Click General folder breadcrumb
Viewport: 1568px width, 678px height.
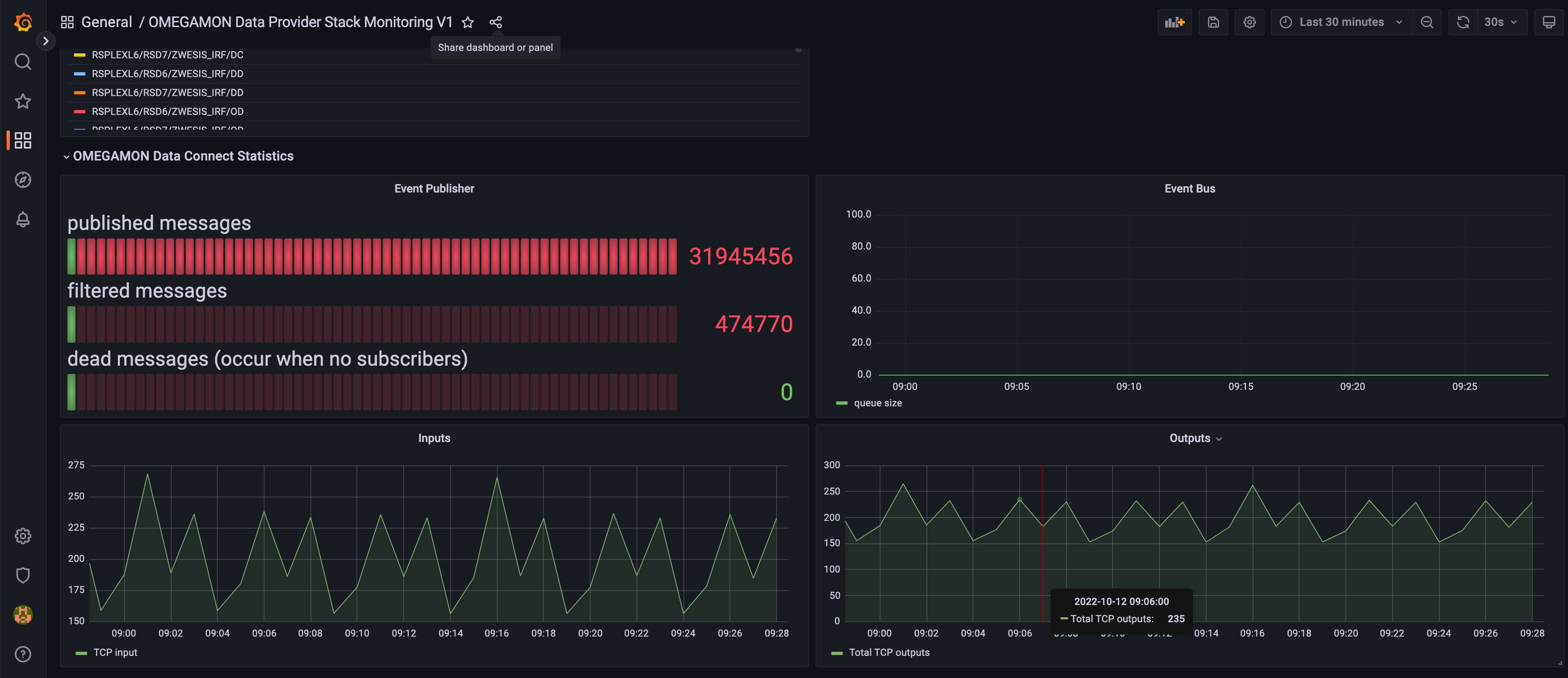[x=106, y=23]
